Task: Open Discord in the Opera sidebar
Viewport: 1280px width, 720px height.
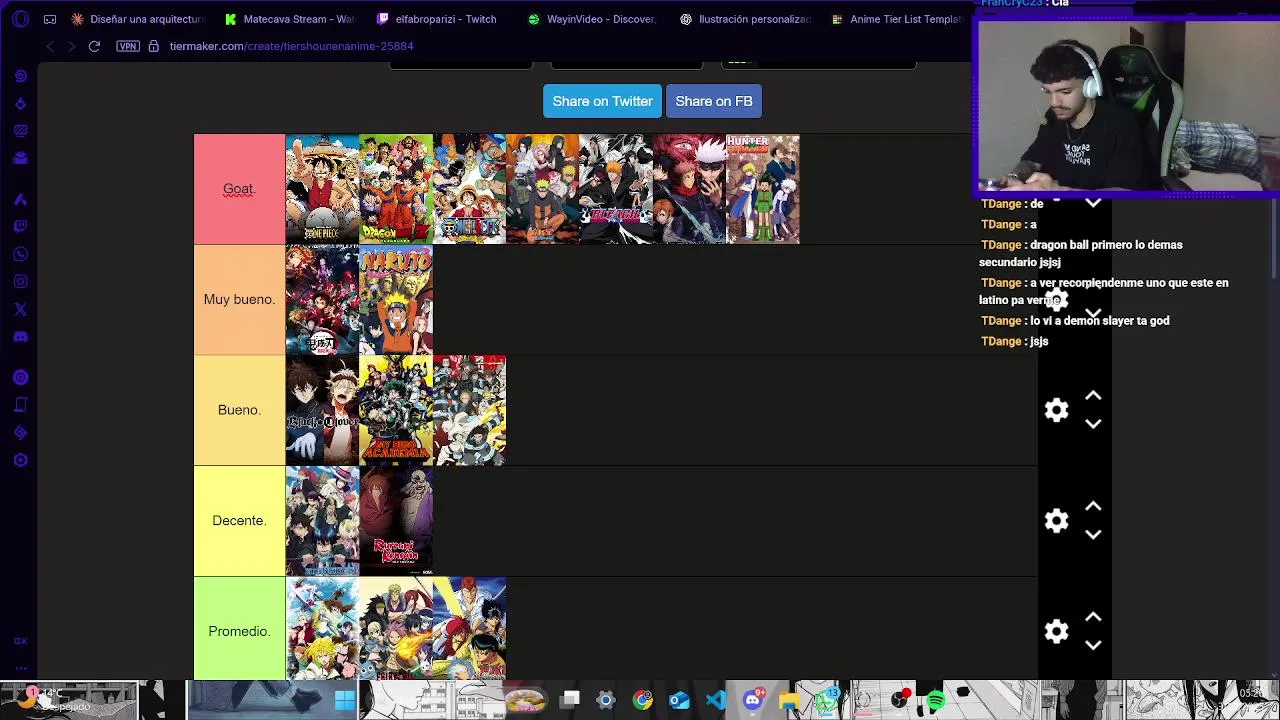Action: pyautogui.click(x=20, y=337)
